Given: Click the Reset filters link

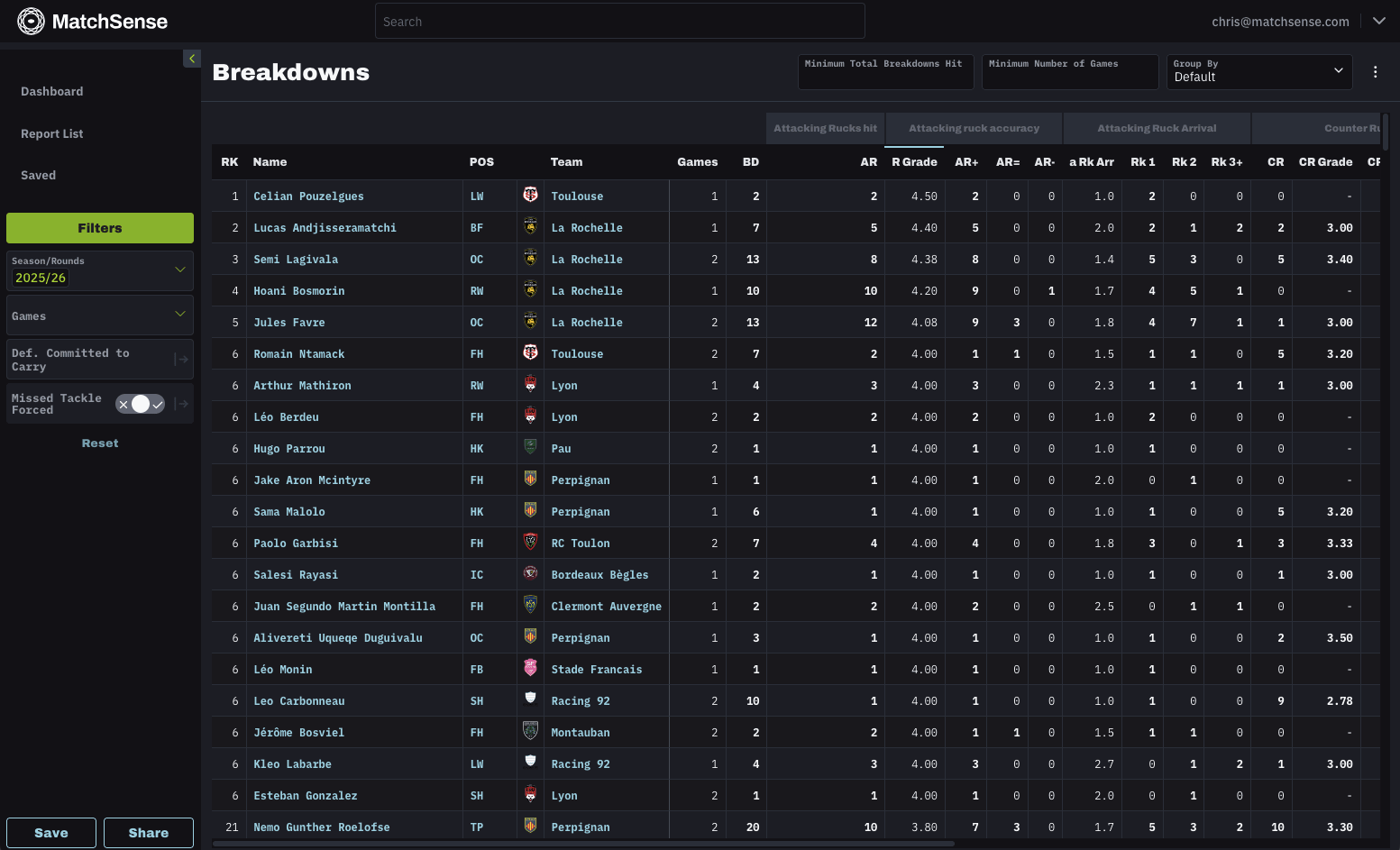Looking at the screenshot, I should point(100,443).
